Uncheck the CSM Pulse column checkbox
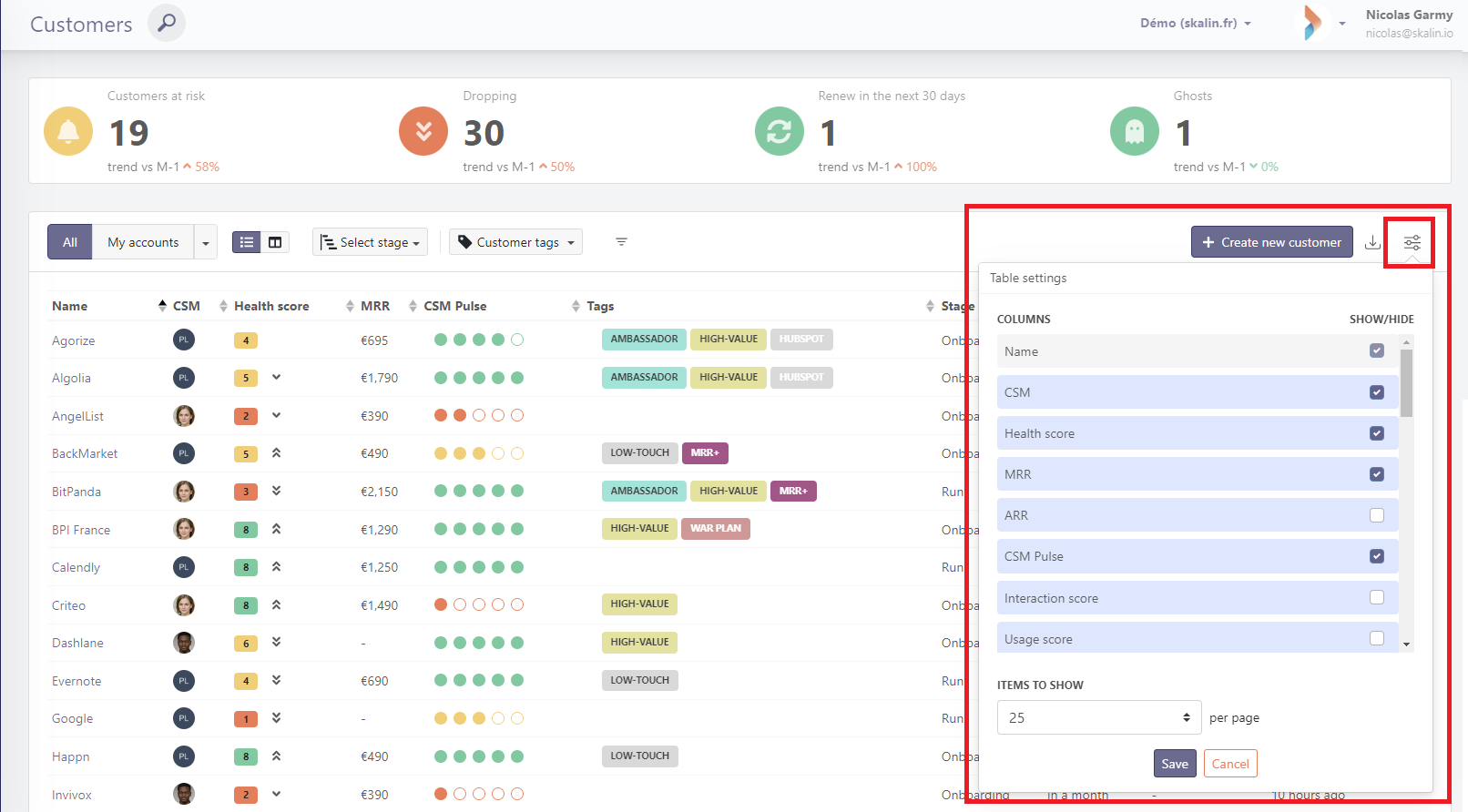Image resolution: width=1468 pixels, height=812 pixels. click(x=1377, y=556)
